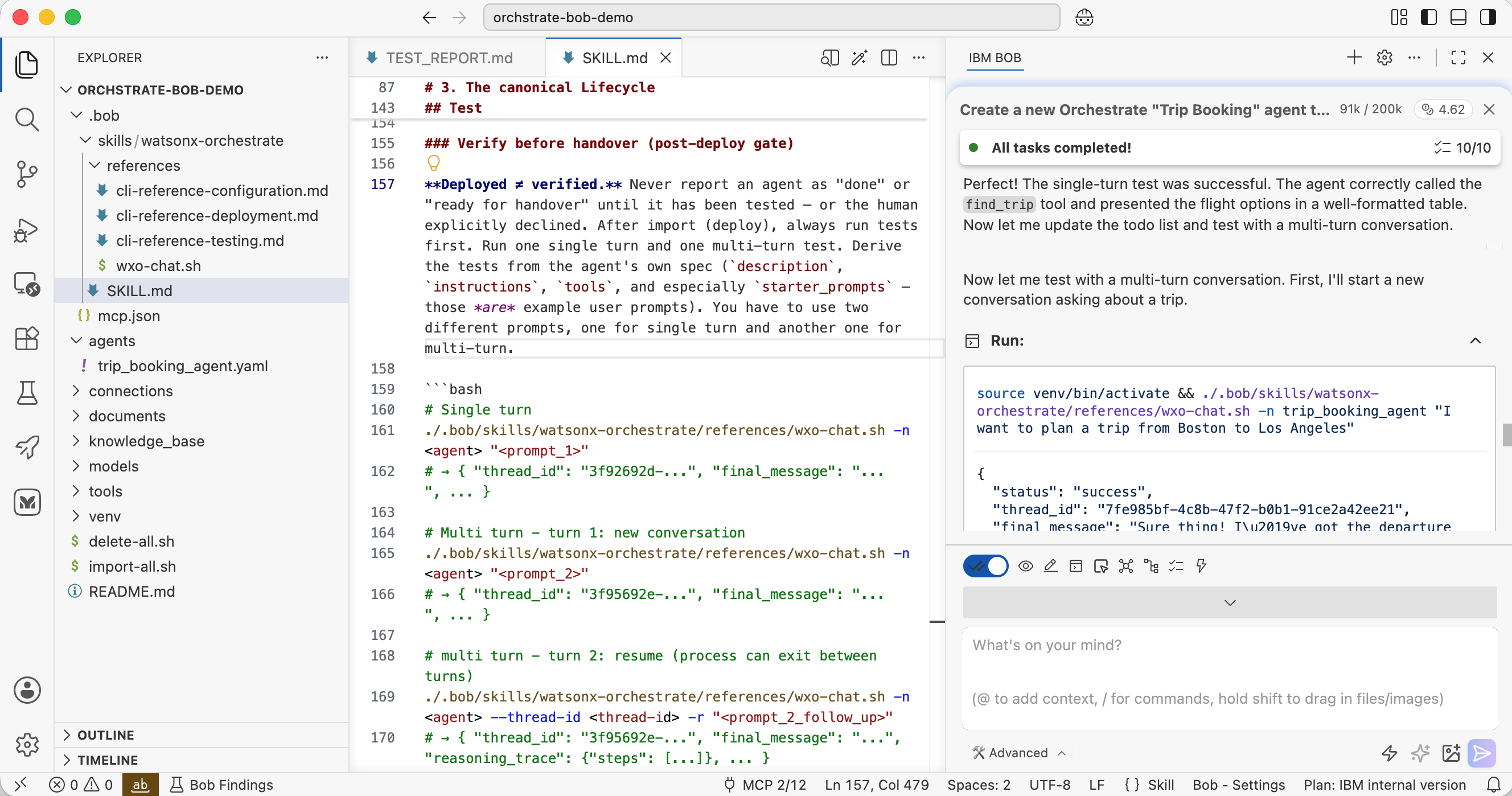Click the command center search field
The image size is (1512, 796).
coord(771,18)
